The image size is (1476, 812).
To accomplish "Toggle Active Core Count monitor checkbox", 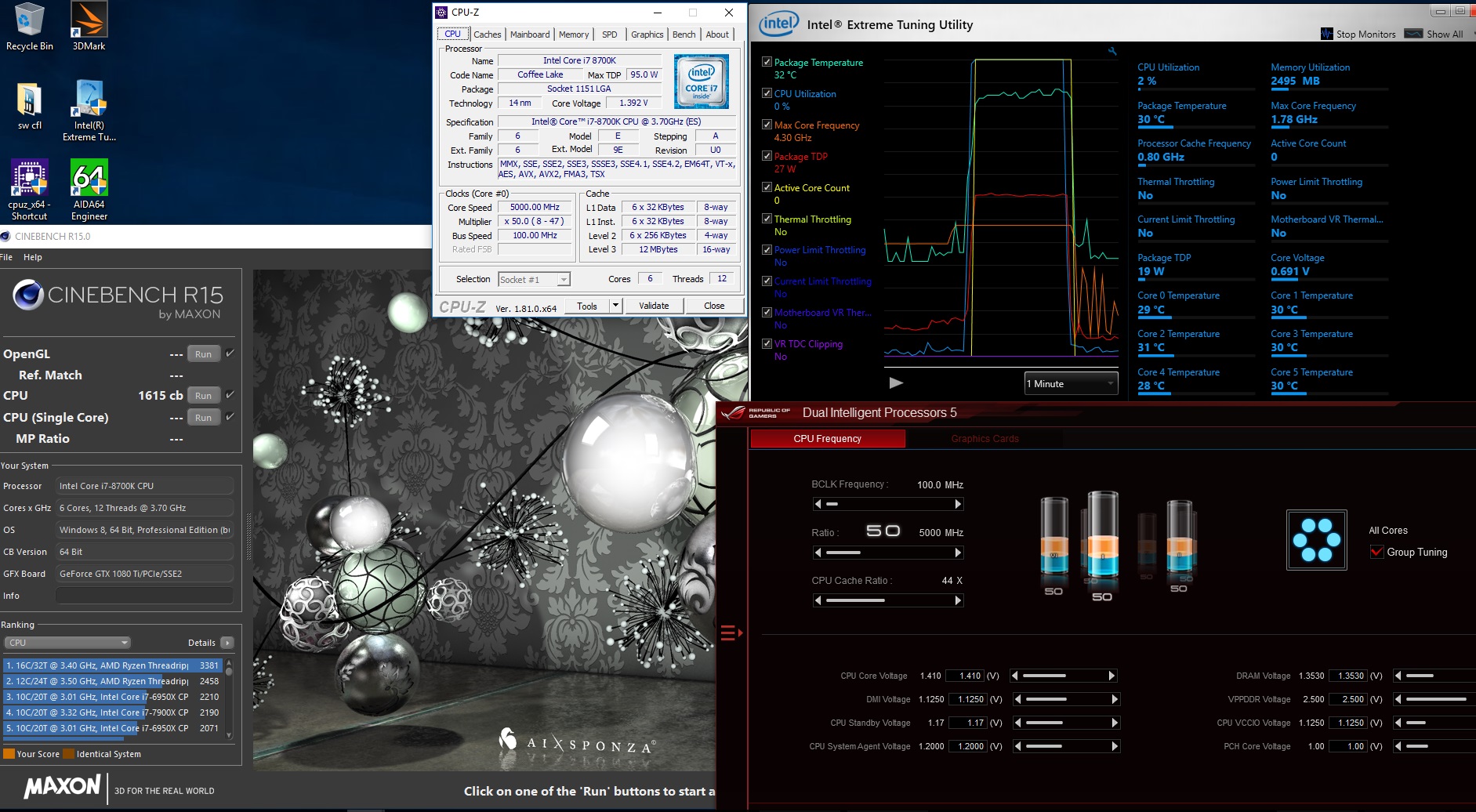I will (767, 187).
